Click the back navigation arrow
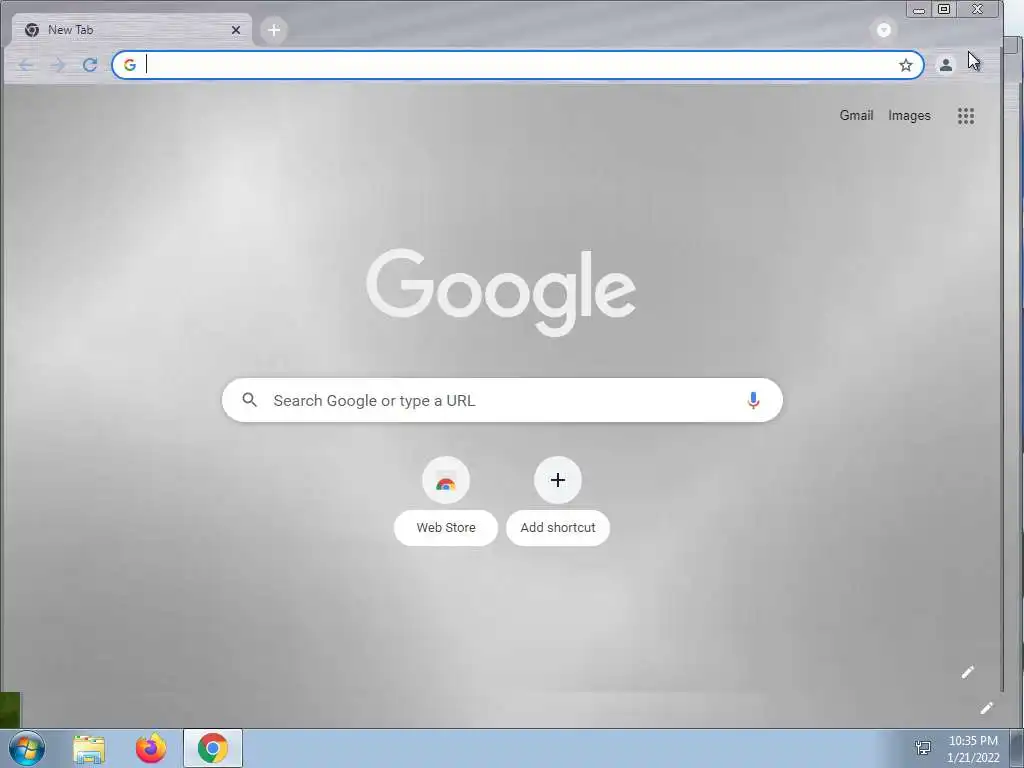Viewport: 1024px width, 768px height. (26, 65)
